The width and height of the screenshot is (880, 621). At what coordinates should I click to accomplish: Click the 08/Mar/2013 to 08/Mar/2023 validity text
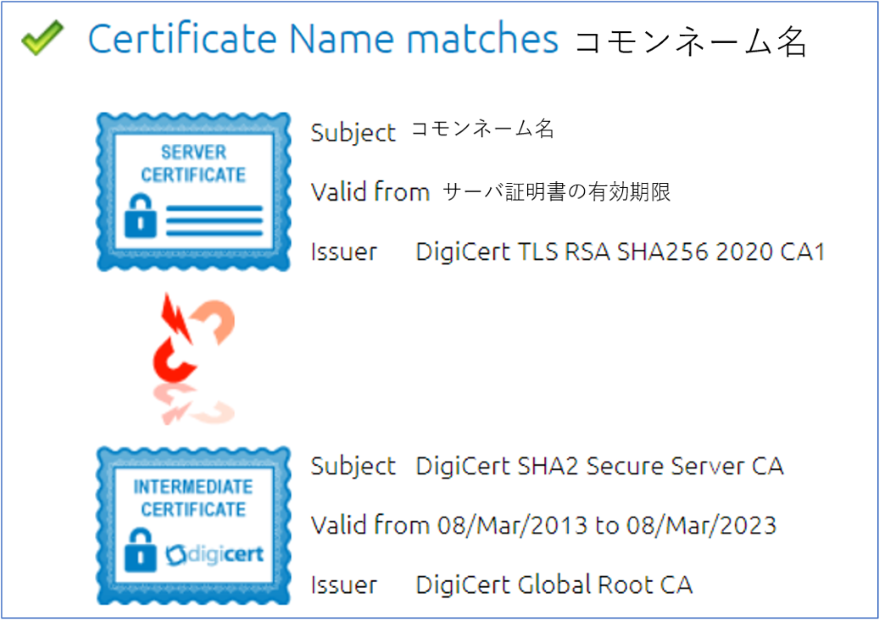(x=607, y=526)
